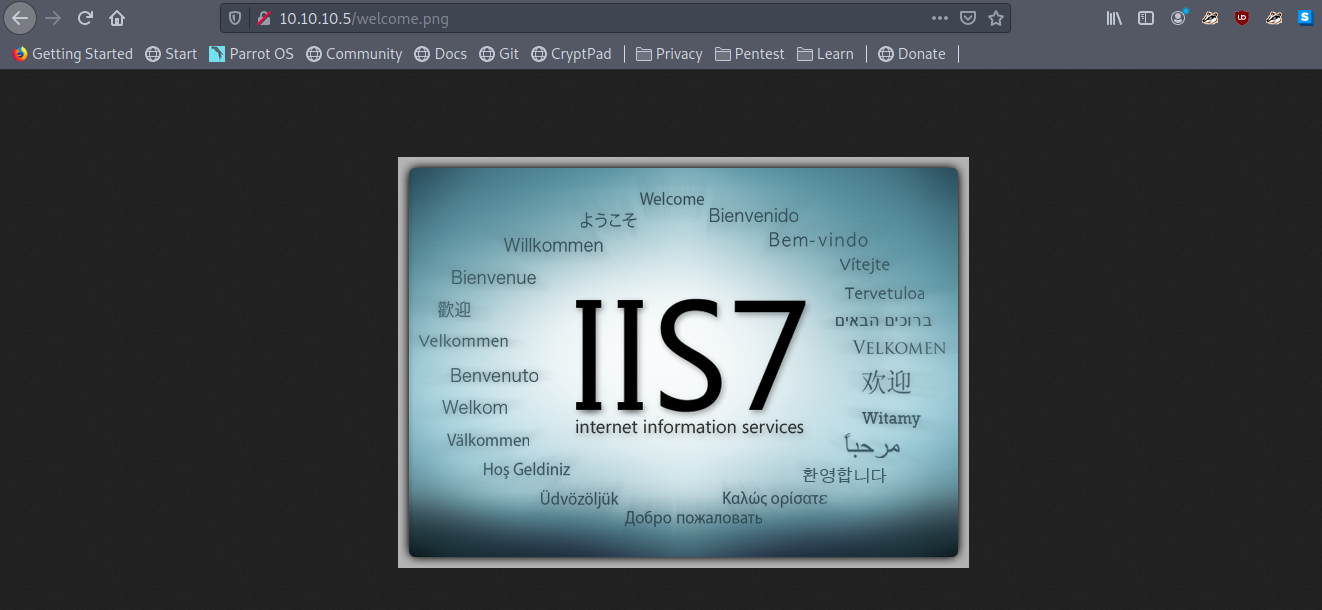Click the insecure connection padlock icon

pos(263,18)
